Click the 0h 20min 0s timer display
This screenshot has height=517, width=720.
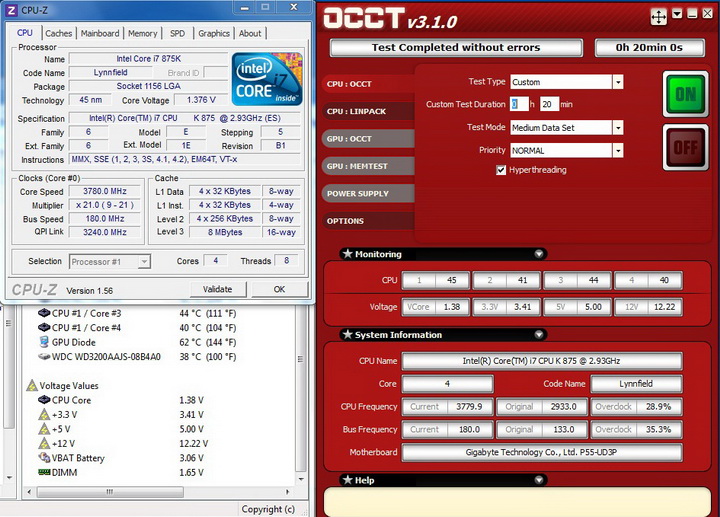(x=649, y=47)
